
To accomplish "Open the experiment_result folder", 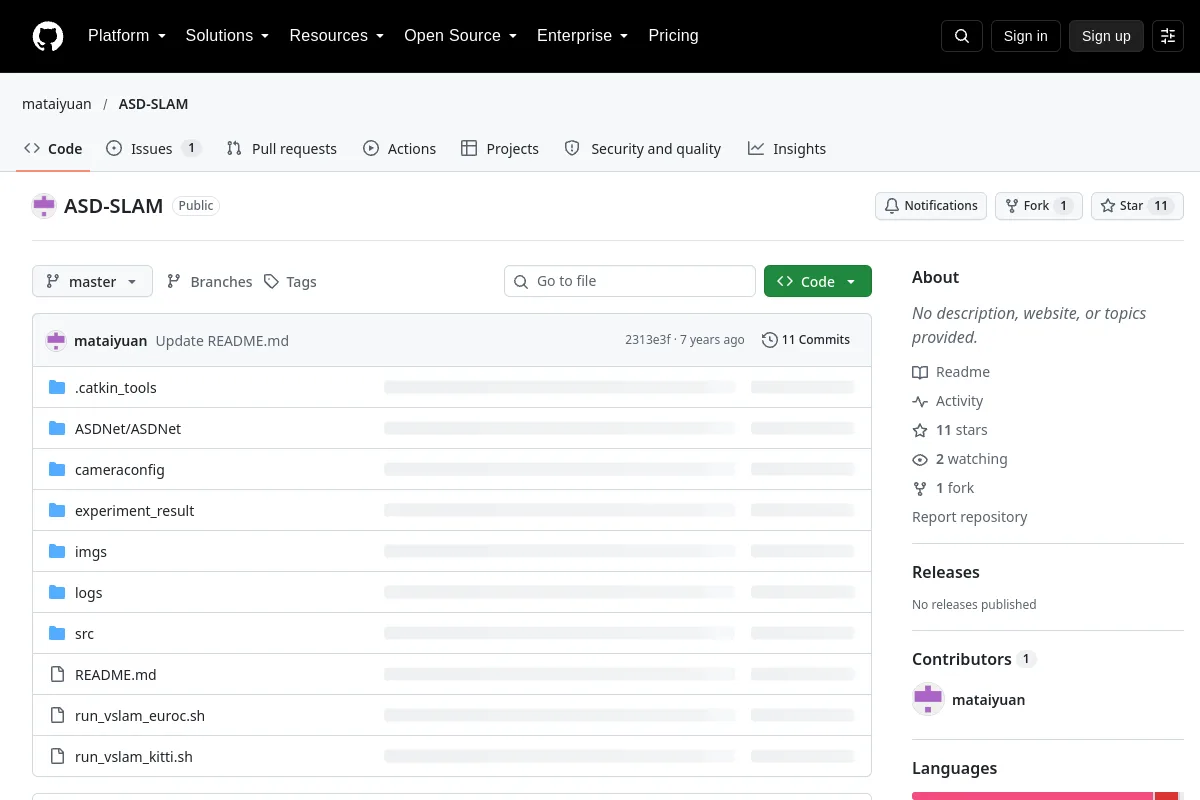I will (x=135, y=511).
